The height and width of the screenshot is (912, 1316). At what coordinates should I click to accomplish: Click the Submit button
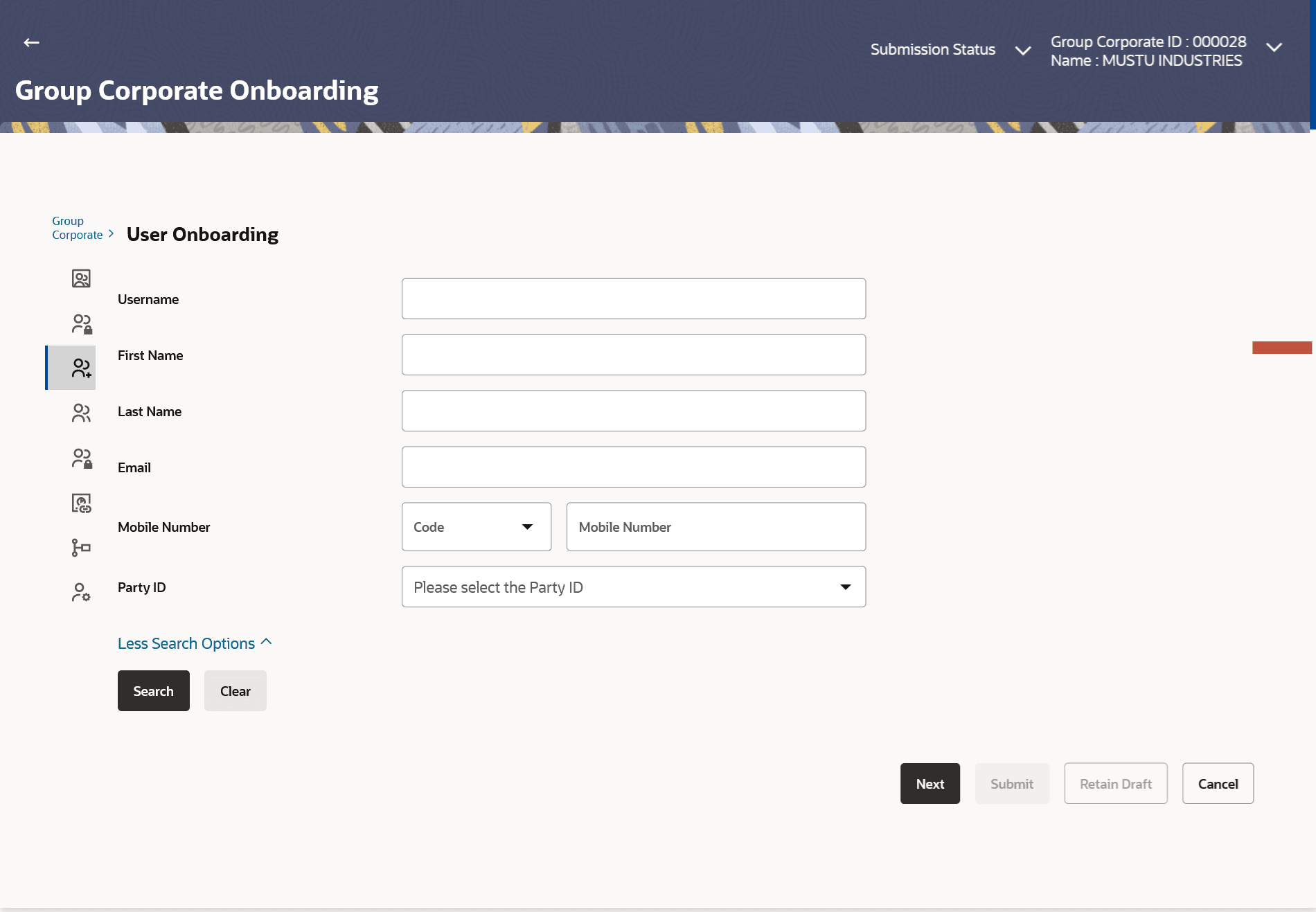click(x=1012, y=784)
